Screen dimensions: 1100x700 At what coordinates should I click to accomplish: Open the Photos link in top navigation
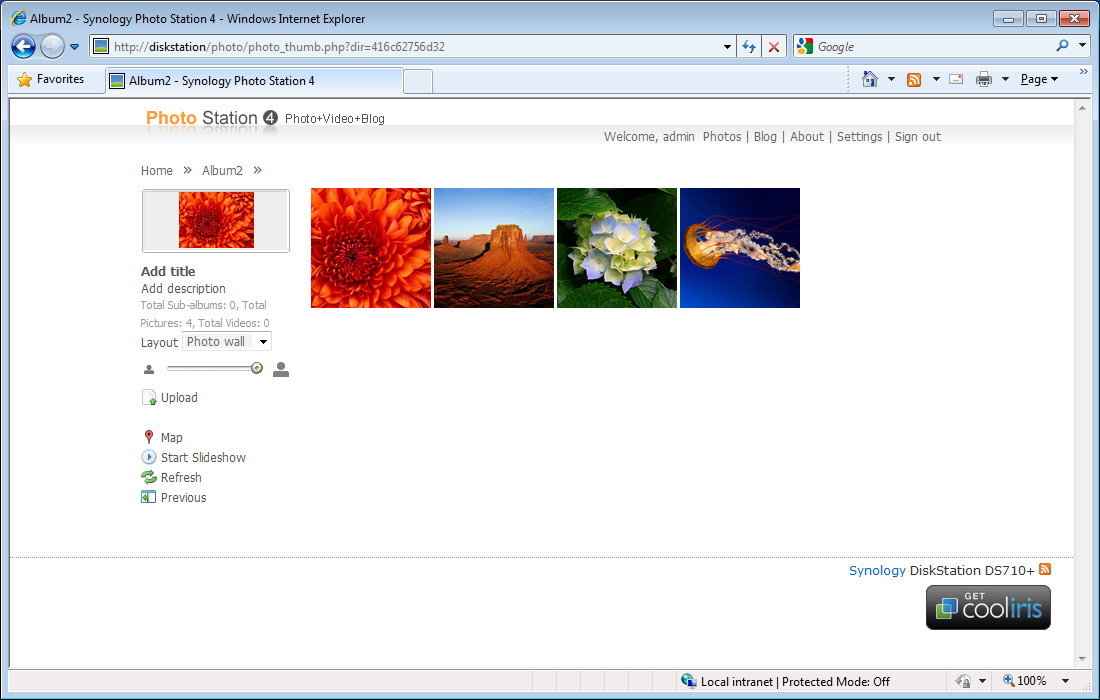tap(722, 137)
